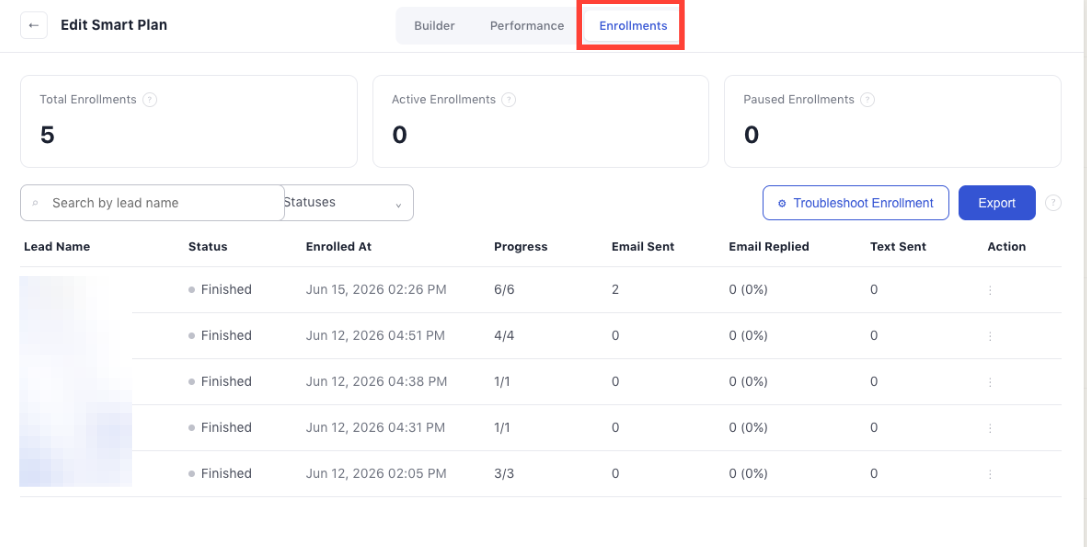The width and height of the screenshot is (1087, 547).
Task: Switch to the Performance tab
Action: click(527, 26)
